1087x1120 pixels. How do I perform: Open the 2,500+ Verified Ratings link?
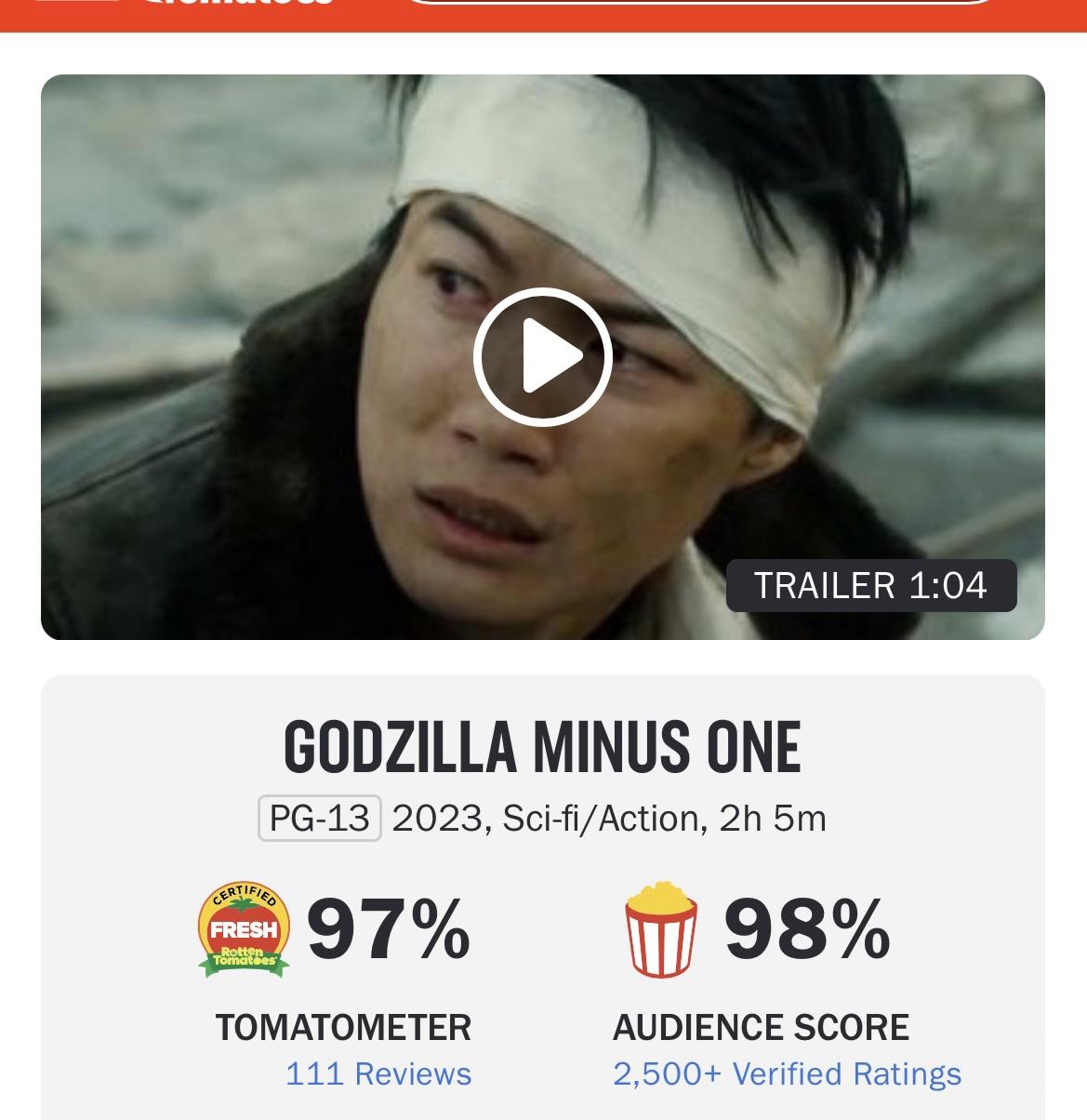(x=787, y=1073)
